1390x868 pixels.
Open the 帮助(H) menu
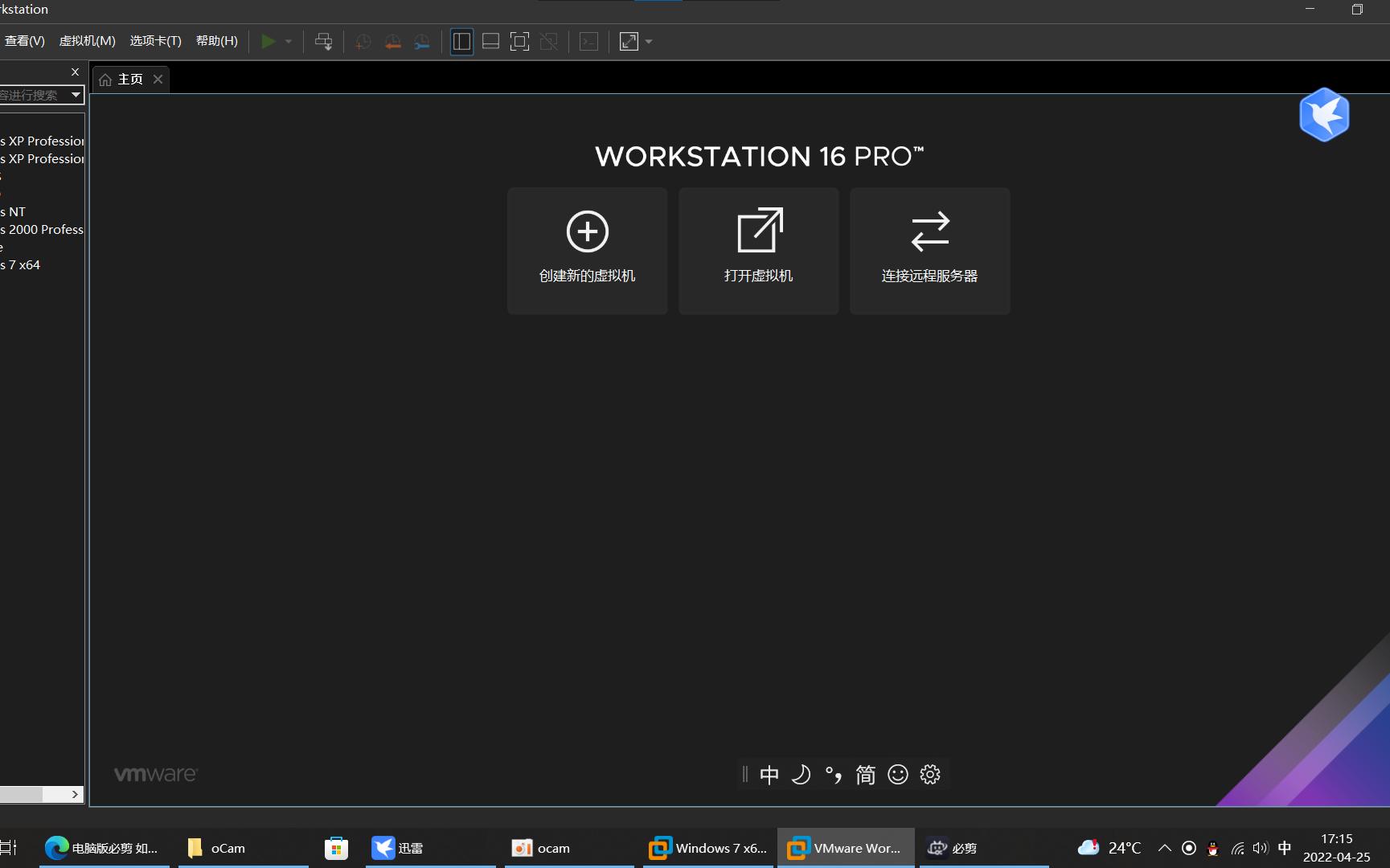[217, 41]
